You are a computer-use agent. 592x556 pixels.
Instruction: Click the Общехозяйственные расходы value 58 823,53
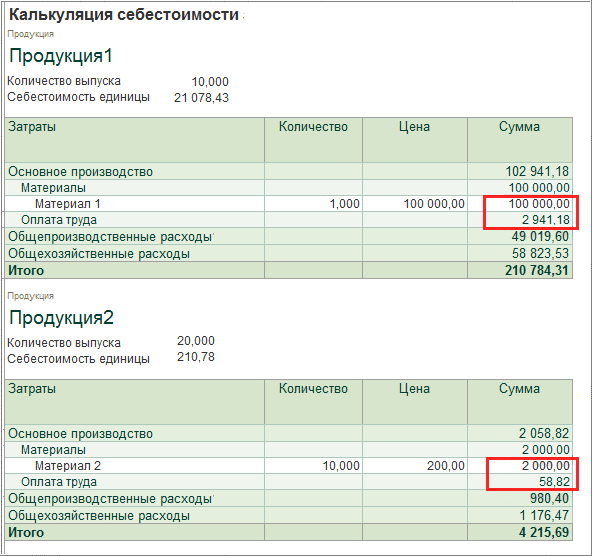540,253
